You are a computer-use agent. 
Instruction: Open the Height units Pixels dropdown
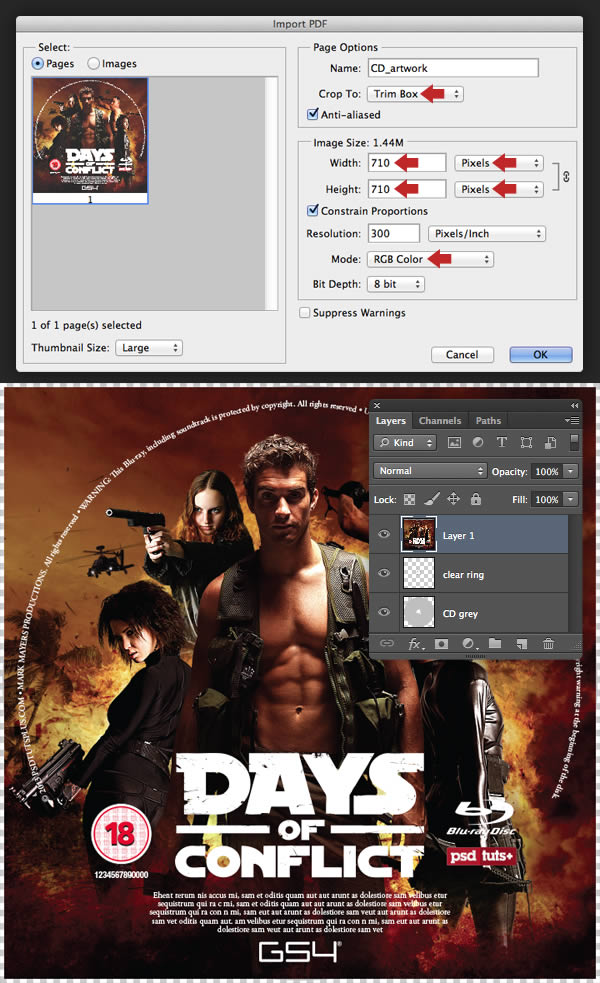coord(498,189)
